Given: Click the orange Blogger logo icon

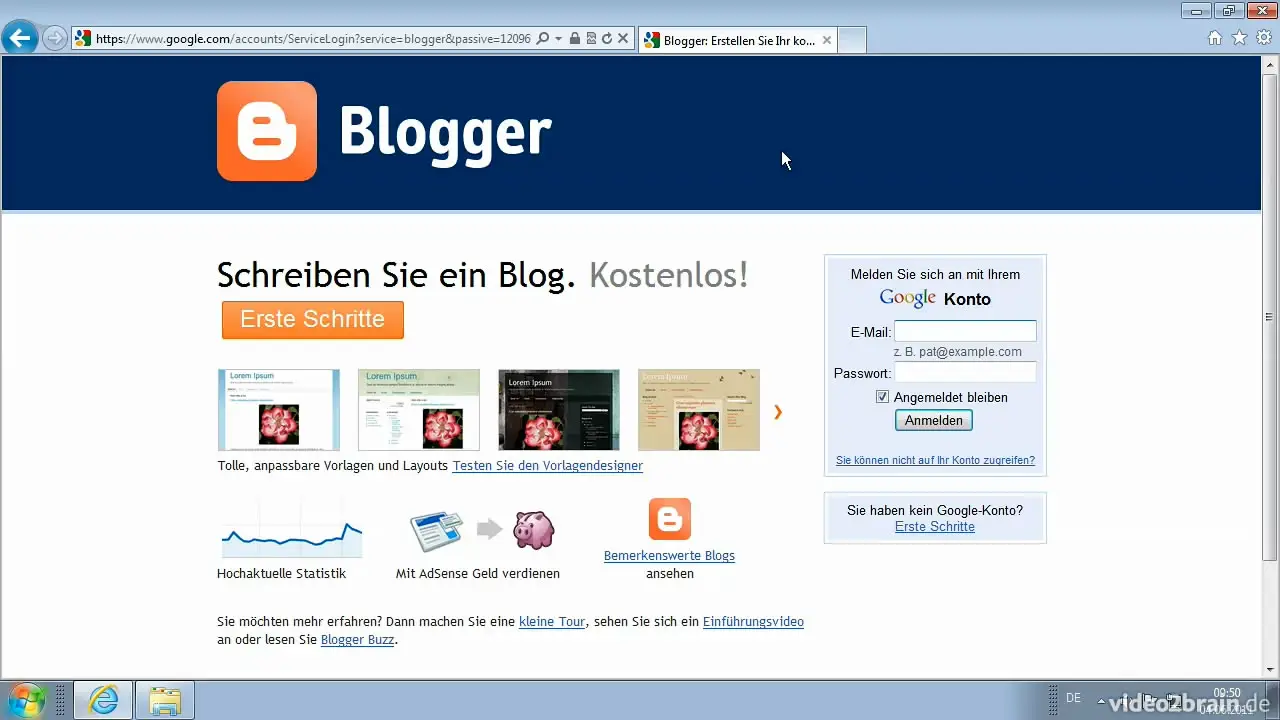Looking at the screenshot, I should point(267,131).
